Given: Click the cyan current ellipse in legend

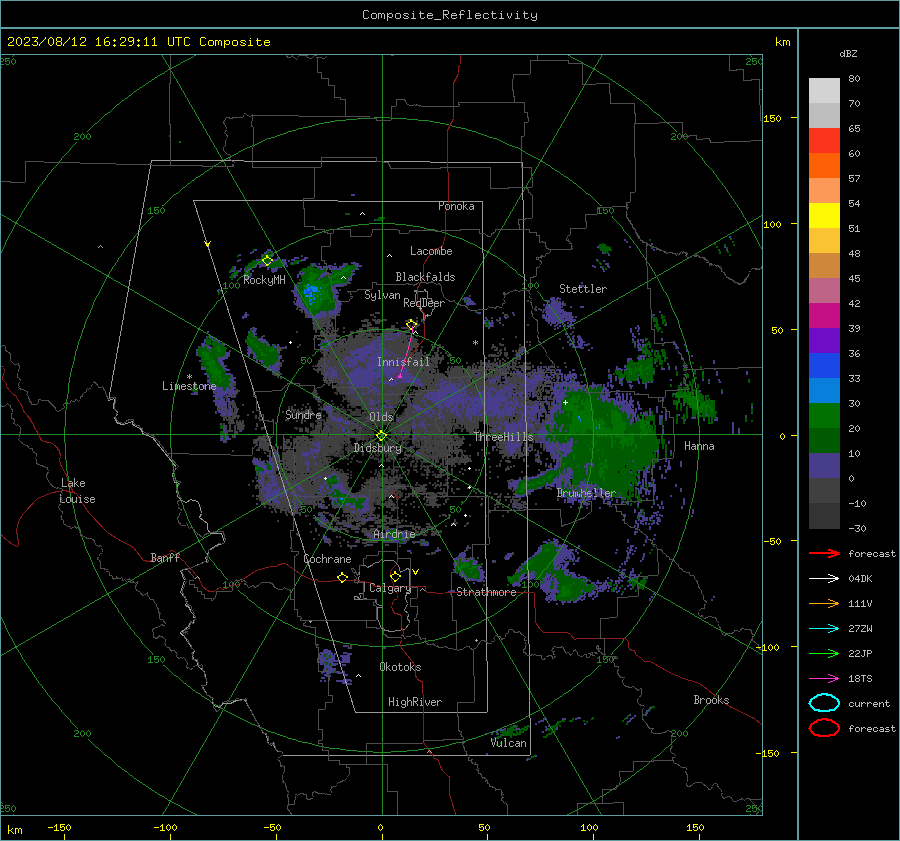Looking at the screenshot, I should pyautogui.click(x=824, y=703).
